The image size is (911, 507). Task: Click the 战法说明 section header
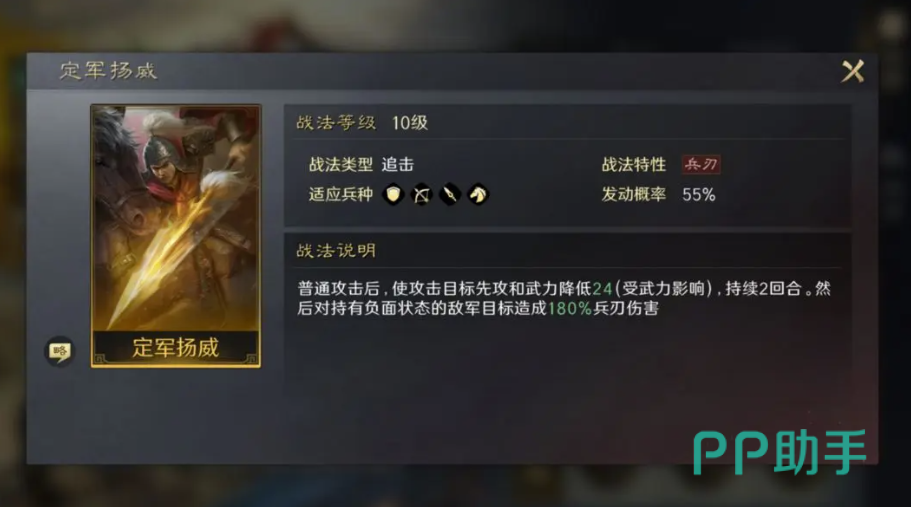[336, 251]
